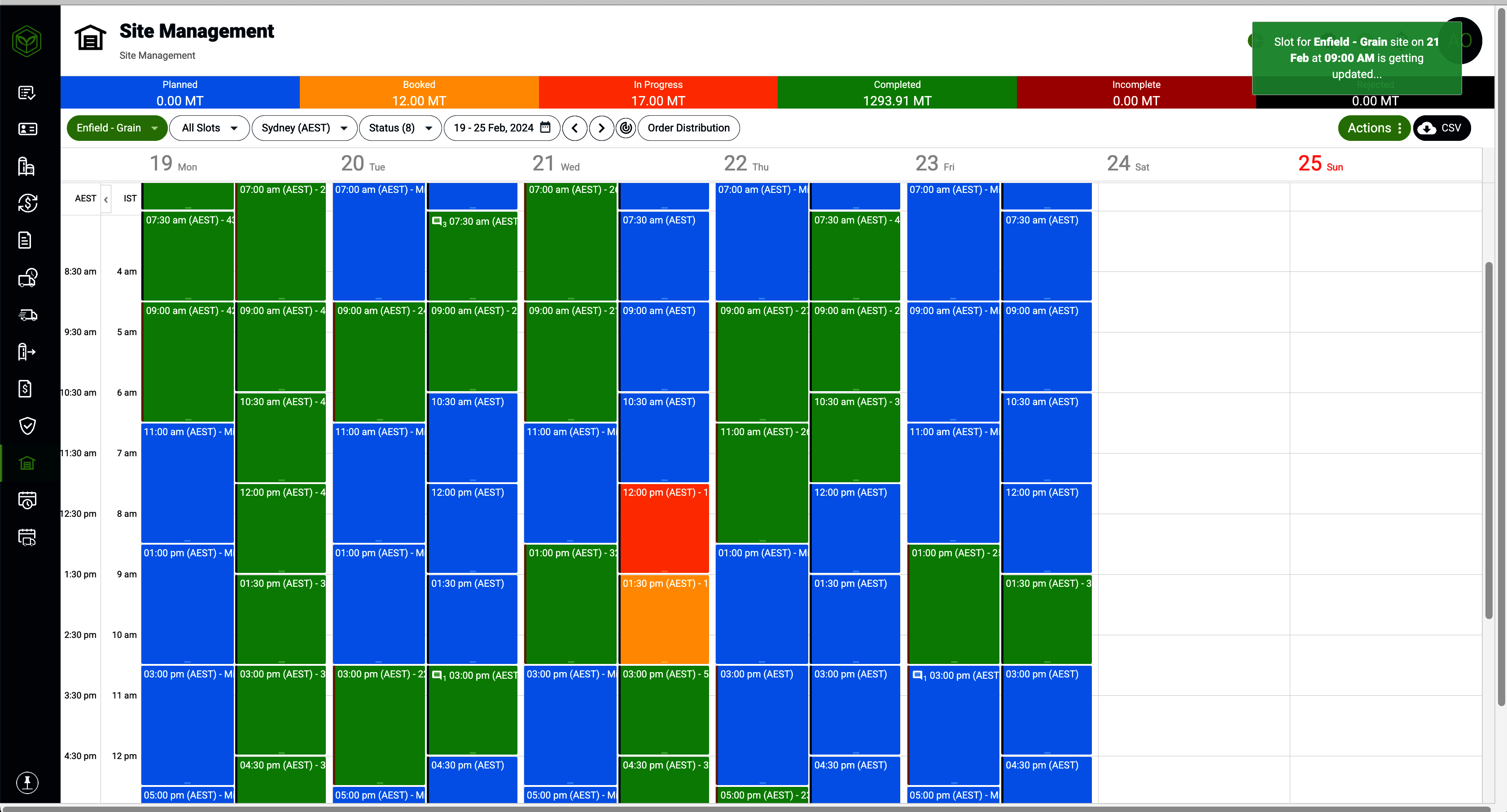Image resolution: width=1507 pixels, height=812 pixels.
Task: Select the Sydney (AEST) timezone dropdown
Action: 304,127
